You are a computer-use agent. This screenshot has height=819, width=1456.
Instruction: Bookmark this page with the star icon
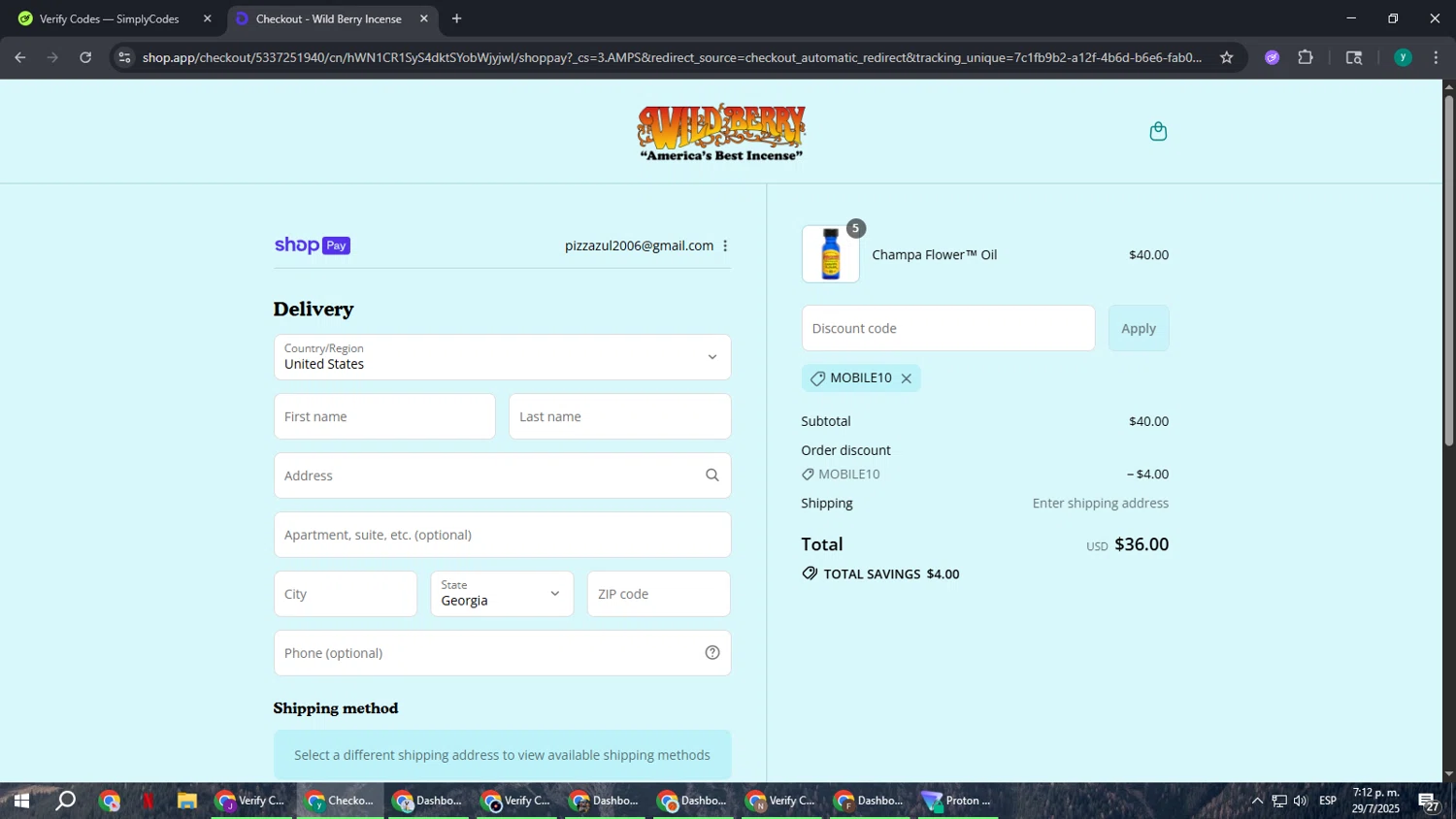pos(1227,57)
